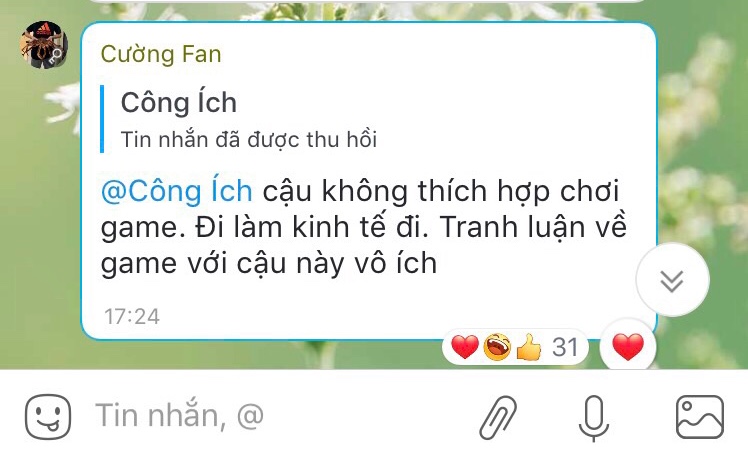Tap the key badge on the avatar
748x465 pixels.
click(x=55, y=56)
